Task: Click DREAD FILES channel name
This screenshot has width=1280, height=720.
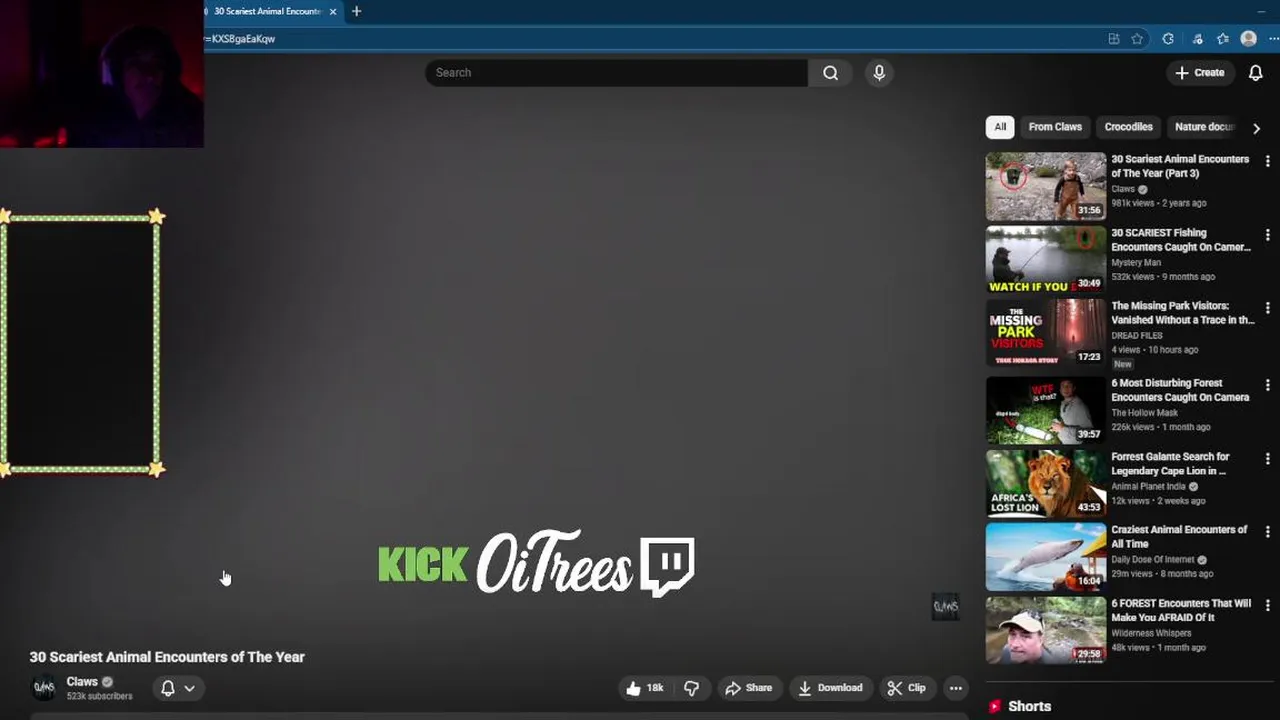Action: point(1137,336)
